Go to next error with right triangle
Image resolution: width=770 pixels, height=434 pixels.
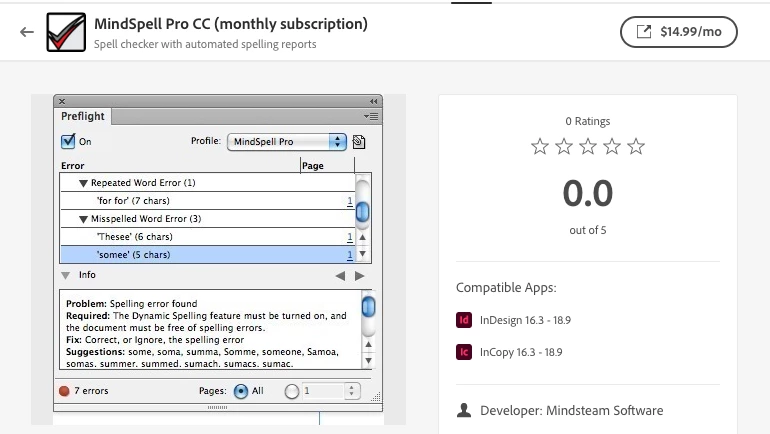coord(359,276)
